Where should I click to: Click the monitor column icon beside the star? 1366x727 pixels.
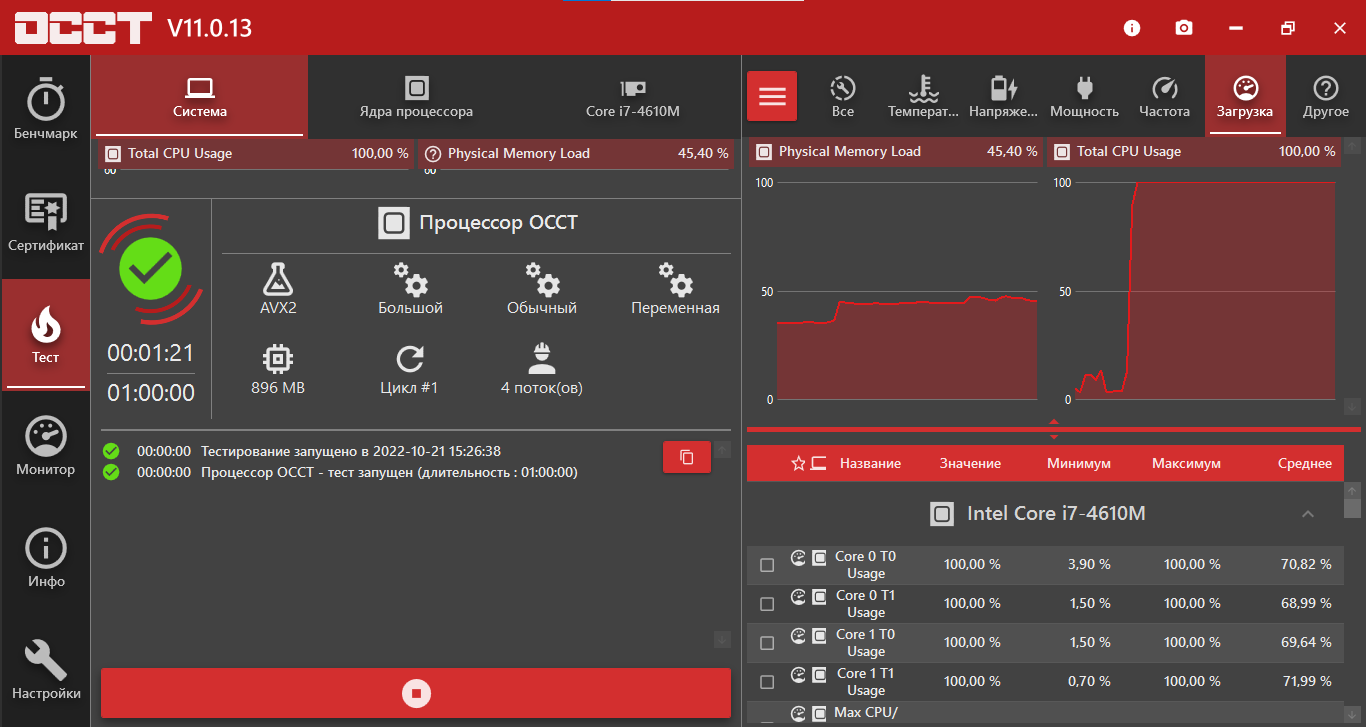[819, 463]
